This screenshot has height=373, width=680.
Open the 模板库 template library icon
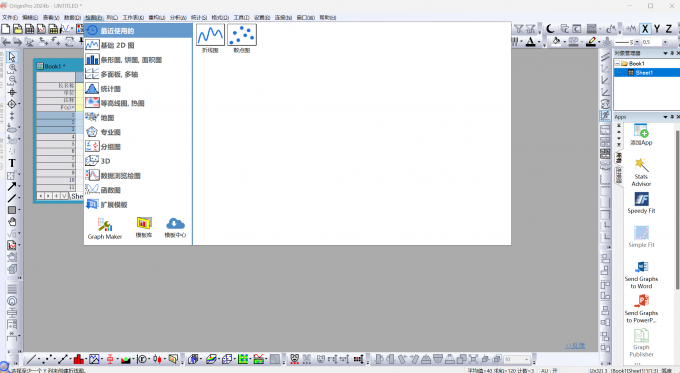(x=144, y=228)
